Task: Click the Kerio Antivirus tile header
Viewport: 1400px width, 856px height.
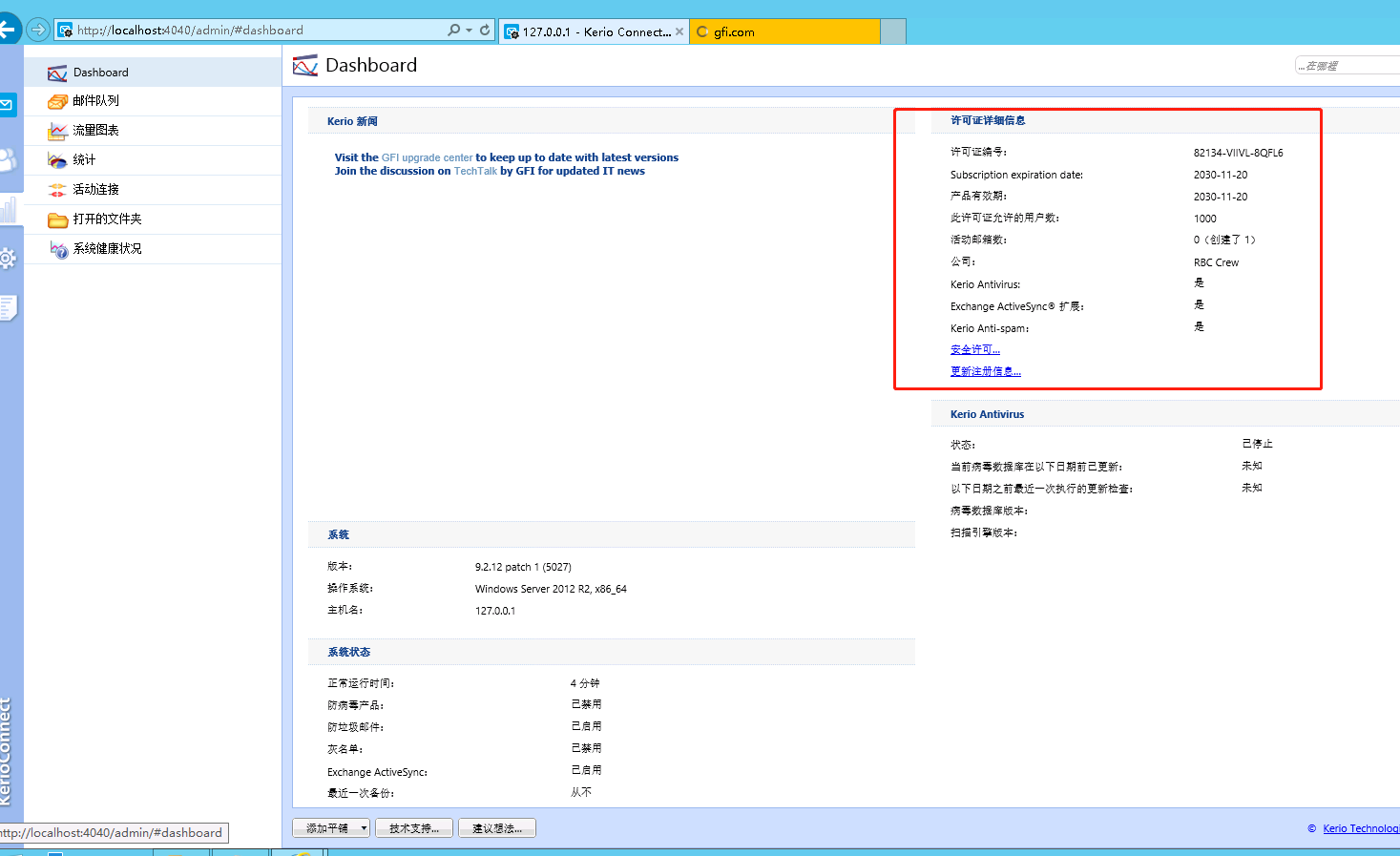Action: tap(1165, 414)
